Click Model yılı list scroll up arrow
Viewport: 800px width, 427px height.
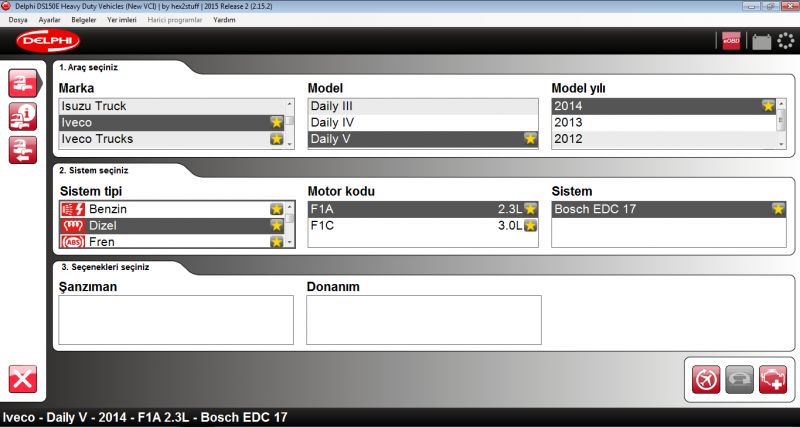[x=781, y=104]
